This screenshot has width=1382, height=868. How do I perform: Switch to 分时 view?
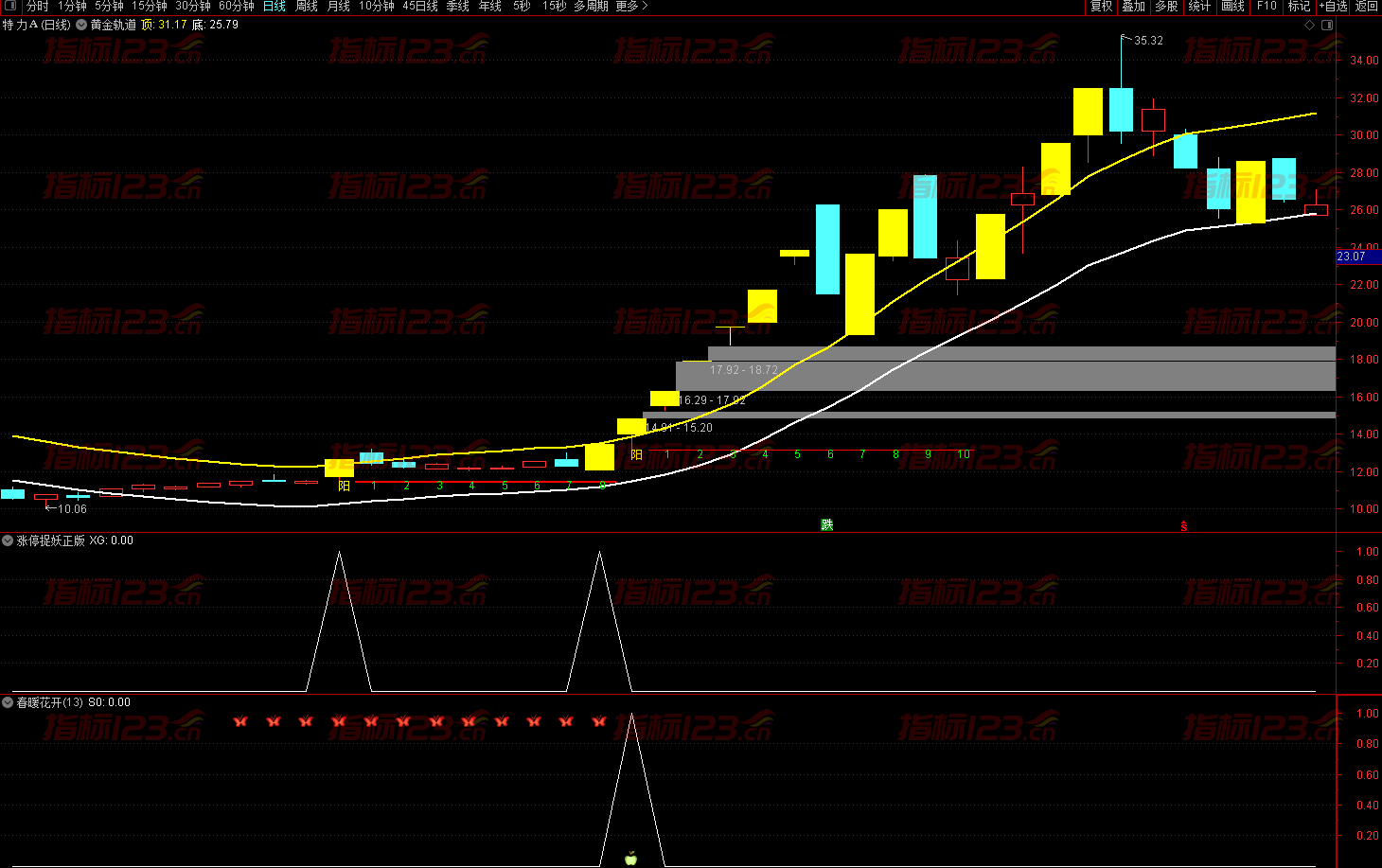(x=38, y=6)
